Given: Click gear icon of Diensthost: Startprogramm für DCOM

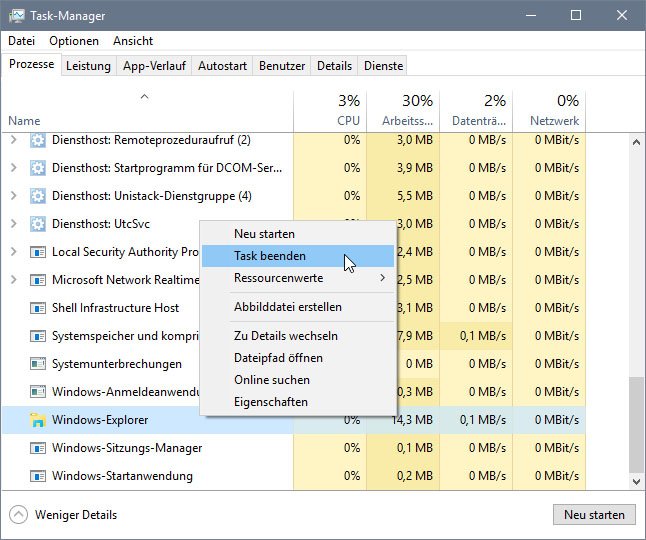Looking at the screenshot, I should tap(38, 168).
